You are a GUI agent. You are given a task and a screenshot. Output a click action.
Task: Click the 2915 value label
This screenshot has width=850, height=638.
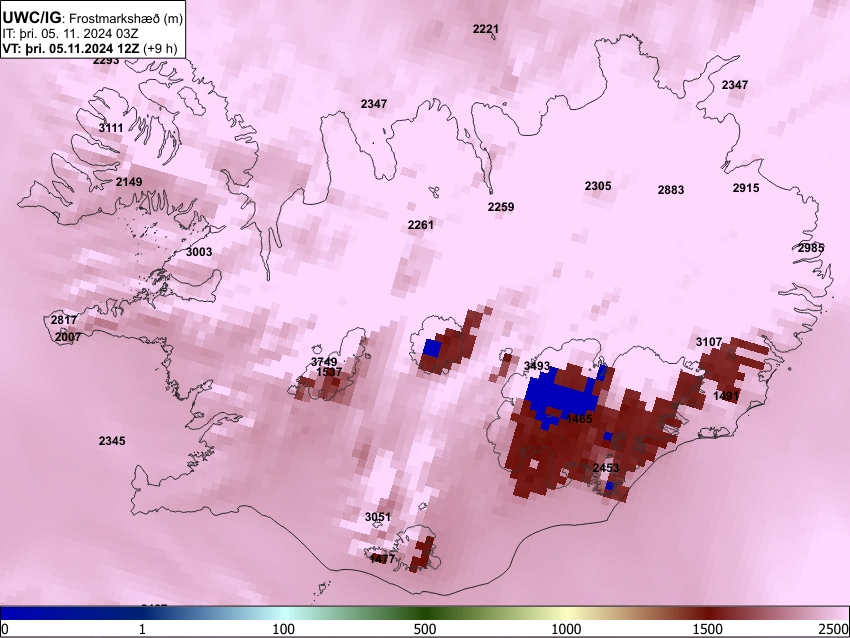click(x=746, y=188)
